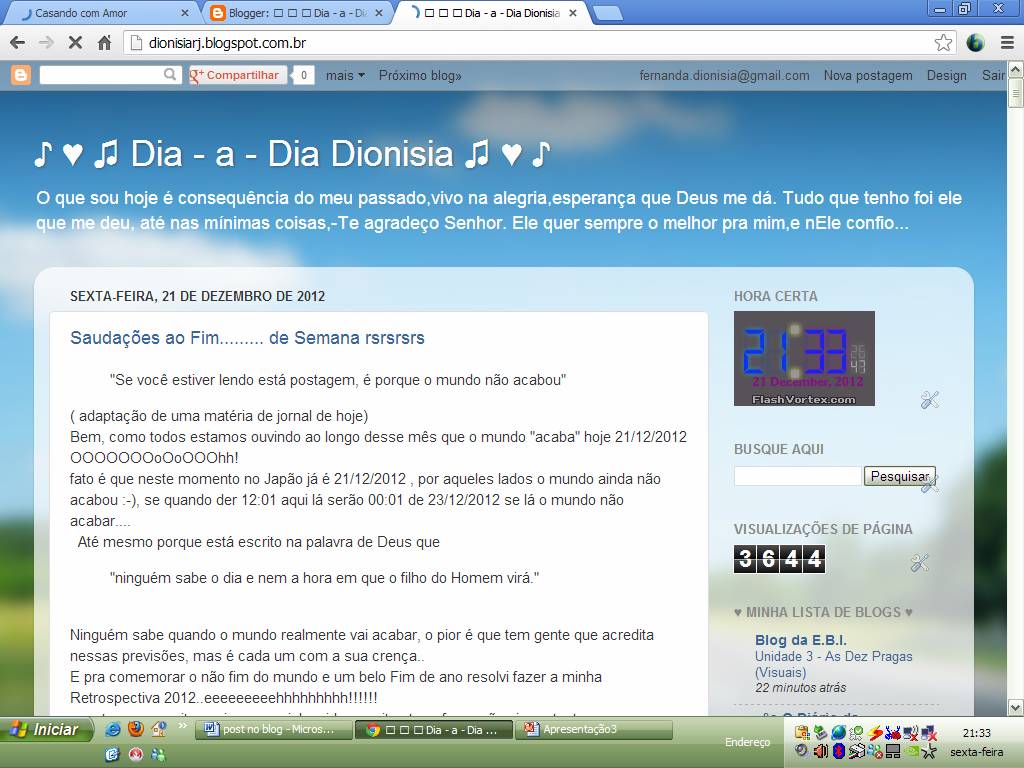1024x768 pixels.
Task: Stop the page loading with the X button
Action: (75, 43)
